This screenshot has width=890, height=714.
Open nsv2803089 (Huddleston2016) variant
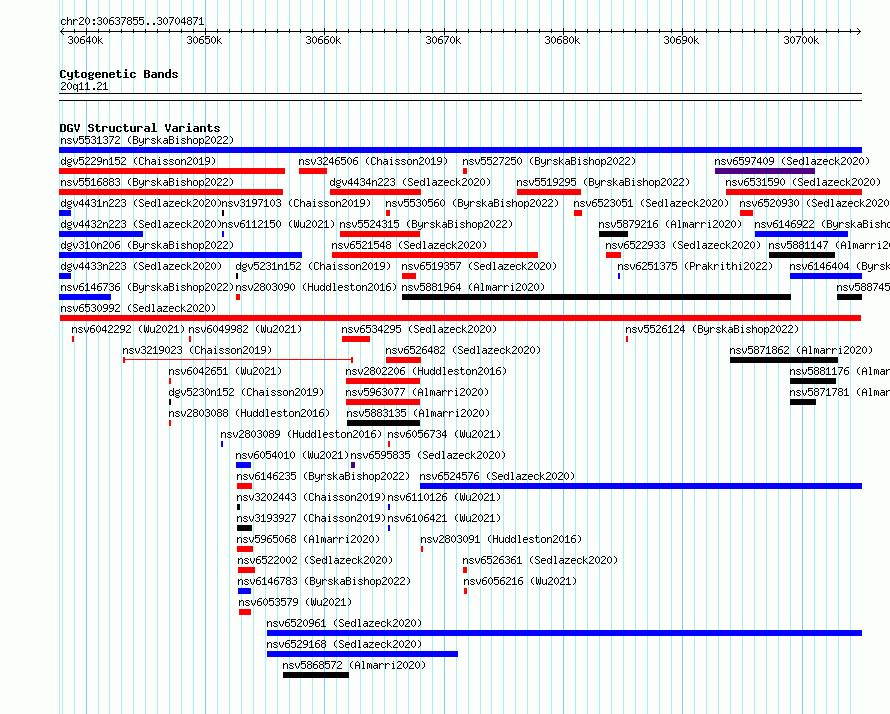point(301,434)
